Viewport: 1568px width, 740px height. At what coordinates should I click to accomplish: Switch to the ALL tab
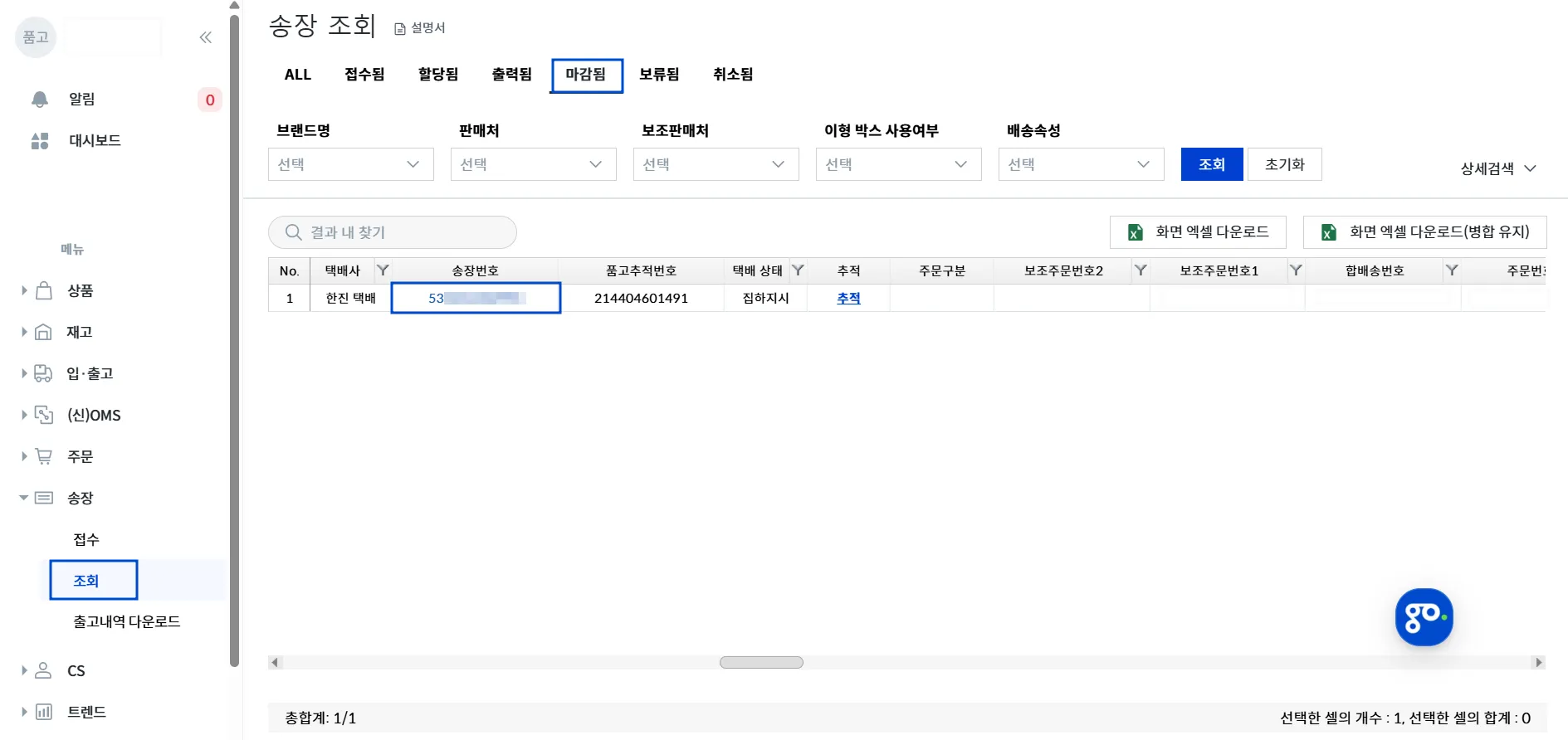coord(298,75)
